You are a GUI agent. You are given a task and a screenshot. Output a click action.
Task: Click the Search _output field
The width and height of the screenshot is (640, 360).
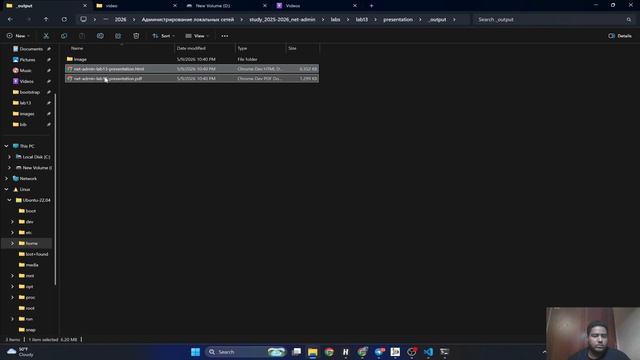click(x=554, y=19)
